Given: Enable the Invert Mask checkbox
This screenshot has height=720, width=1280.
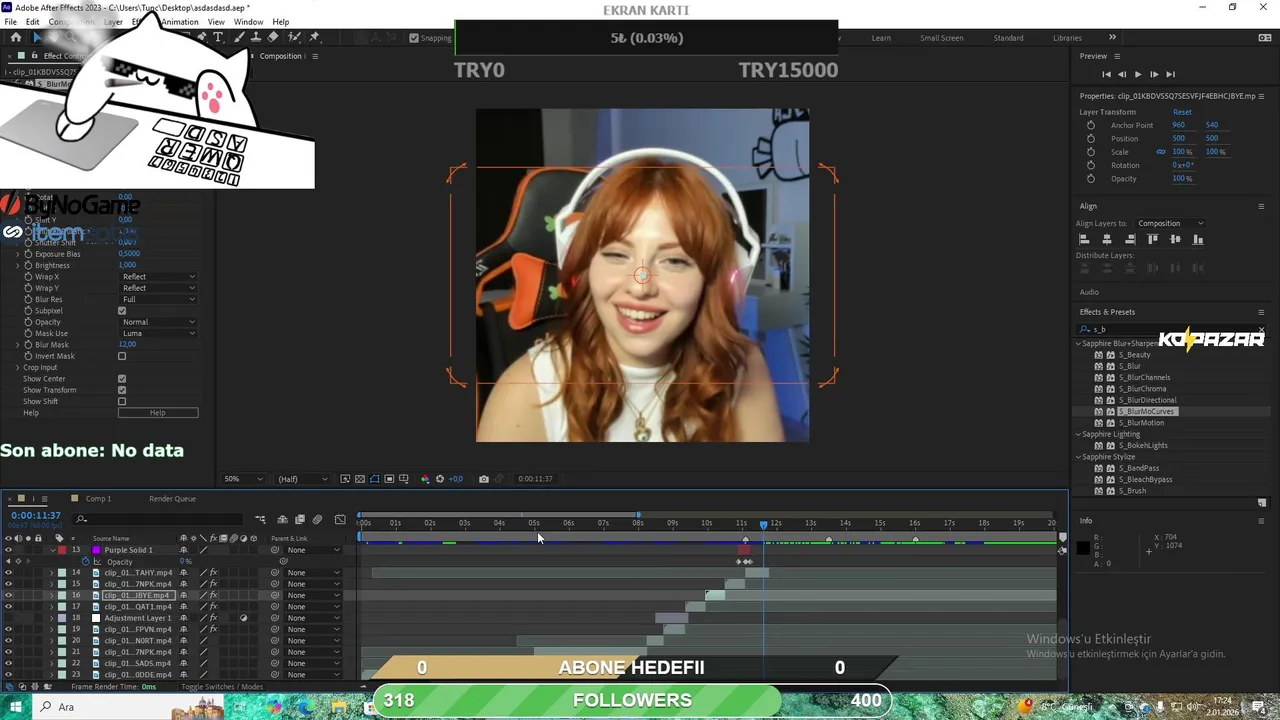Looking at the screenshot, I should (x=122, y=356).
